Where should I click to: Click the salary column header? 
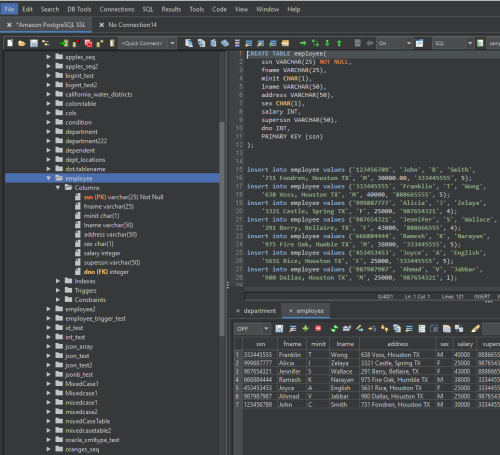click(x=465, y=344)
